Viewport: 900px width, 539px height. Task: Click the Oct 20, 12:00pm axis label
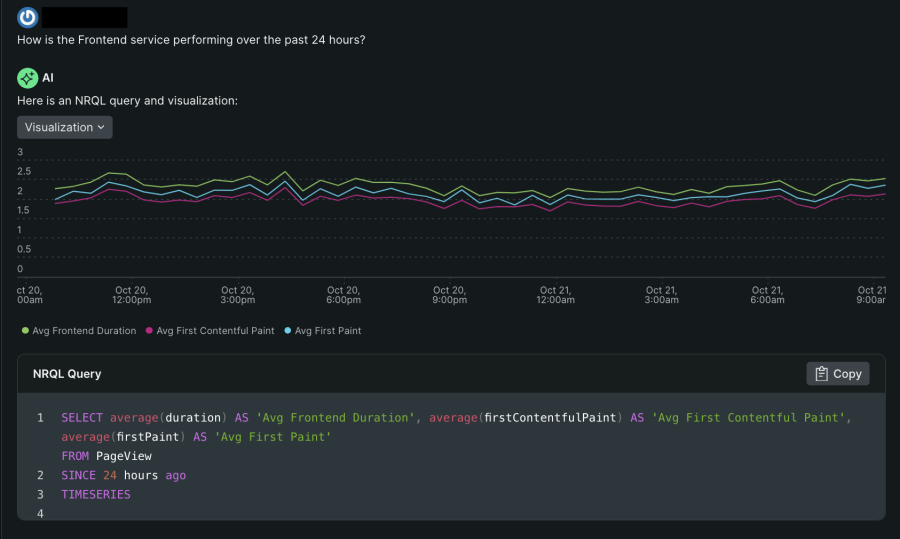point(132,295)
